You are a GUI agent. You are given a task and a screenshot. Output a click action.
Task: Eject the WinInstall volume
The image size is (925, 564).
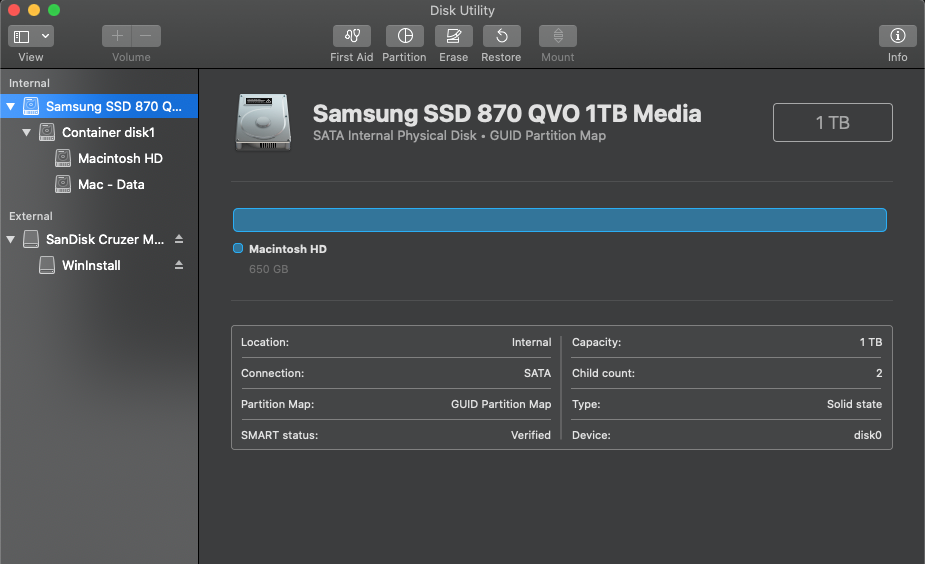coord(179,265)
